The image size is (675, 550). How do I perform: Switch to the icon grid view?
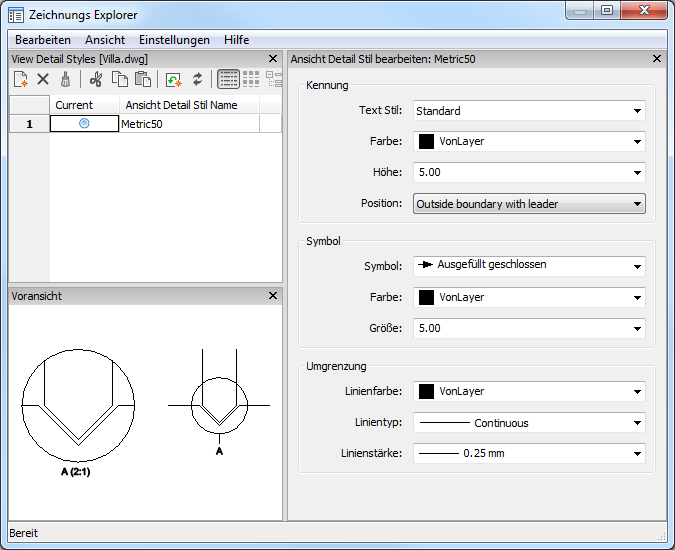click(x=251, y=79)
